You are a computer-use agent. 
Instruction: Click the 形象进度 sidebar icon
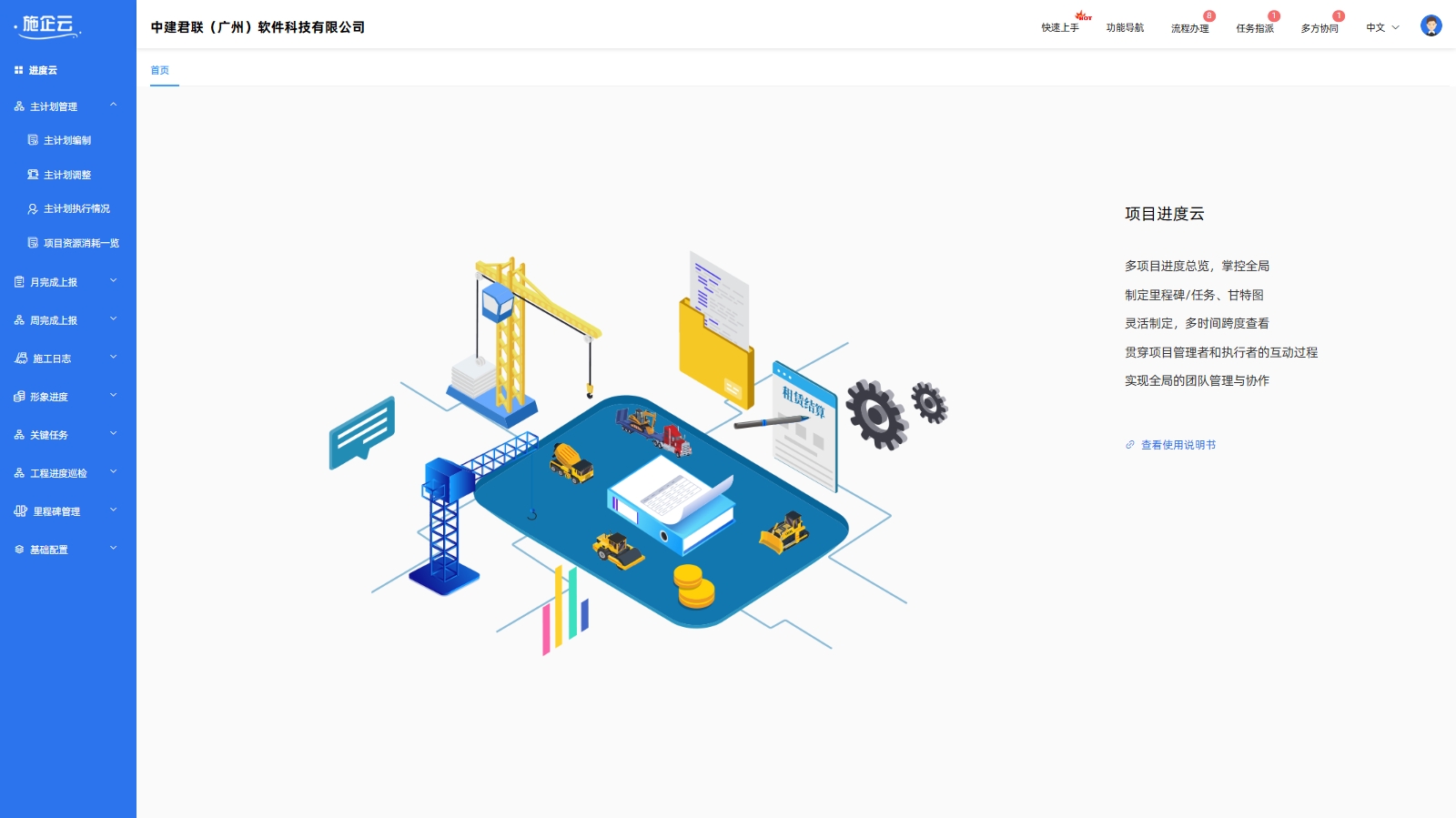19,397
